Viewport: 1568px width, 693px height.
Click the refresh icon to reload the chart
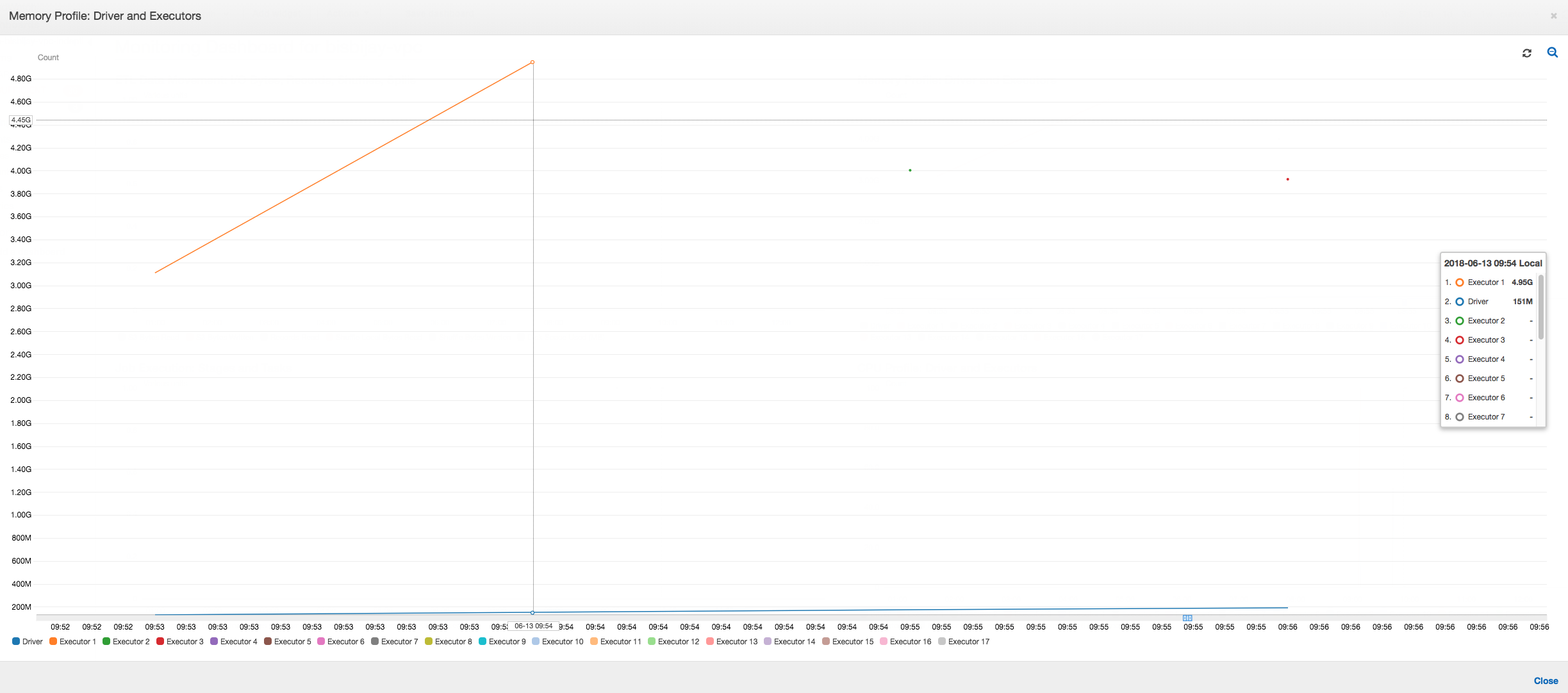[x=1527, y=53]
